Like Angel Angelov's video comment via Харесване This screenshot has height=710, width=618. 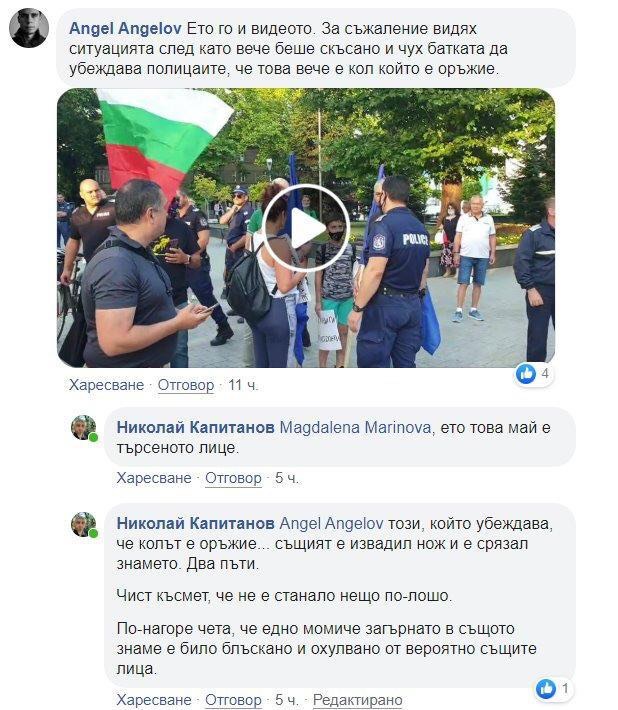tap(106, 385)
